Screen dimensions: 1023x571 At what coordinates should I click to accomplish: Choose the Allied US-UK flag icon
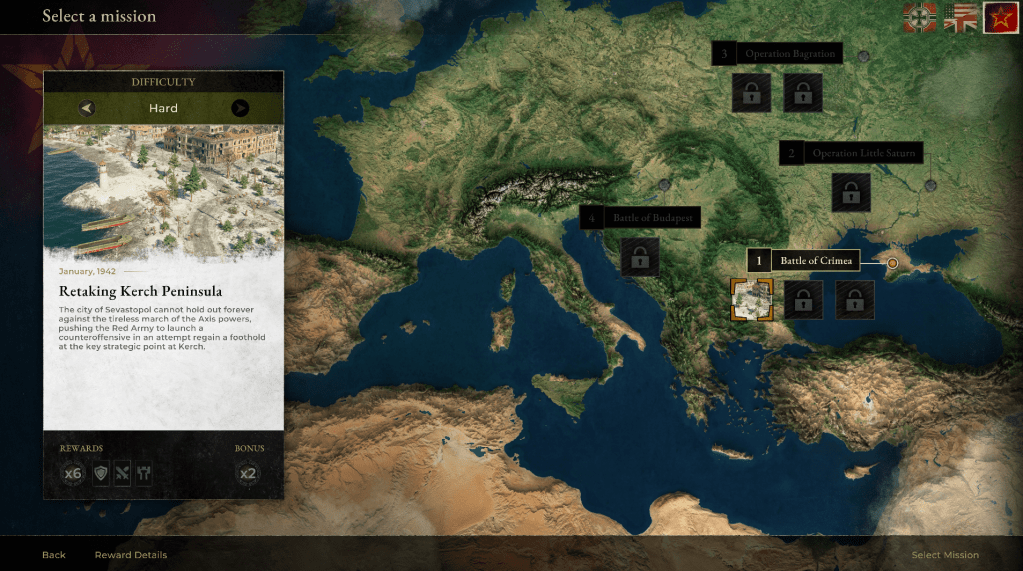click(x=960, y=17)
